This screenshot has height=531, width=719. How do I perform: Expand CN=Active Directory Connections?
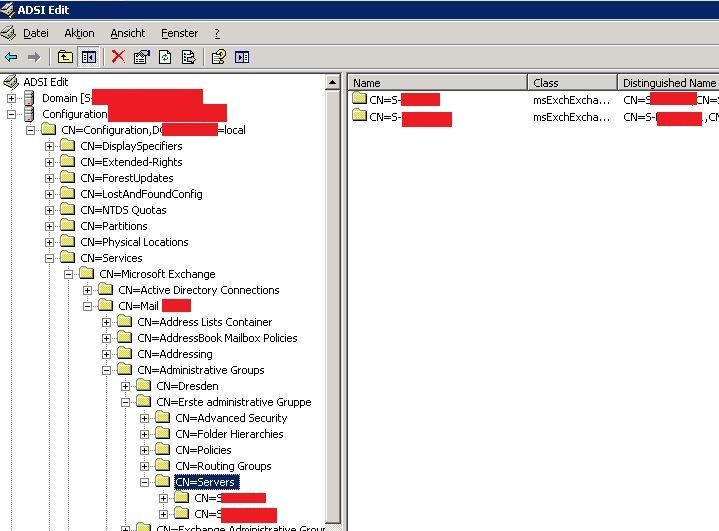(87, 290)
